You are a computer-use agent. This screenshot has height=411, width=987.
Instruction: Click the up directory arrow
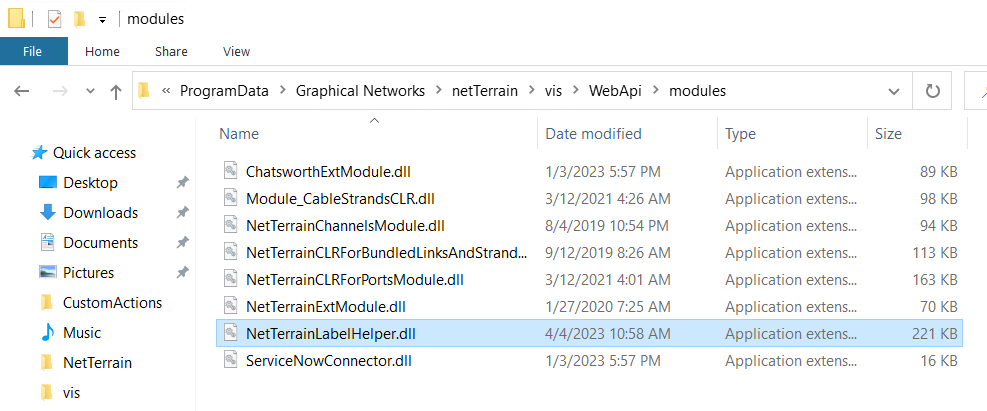click(x=116, y=91)
